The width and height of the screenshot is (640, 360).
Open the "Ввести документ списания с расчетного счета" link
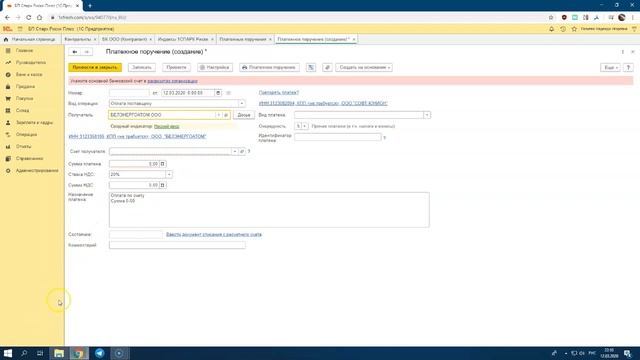pyautogui.click(x=214, y=235)
